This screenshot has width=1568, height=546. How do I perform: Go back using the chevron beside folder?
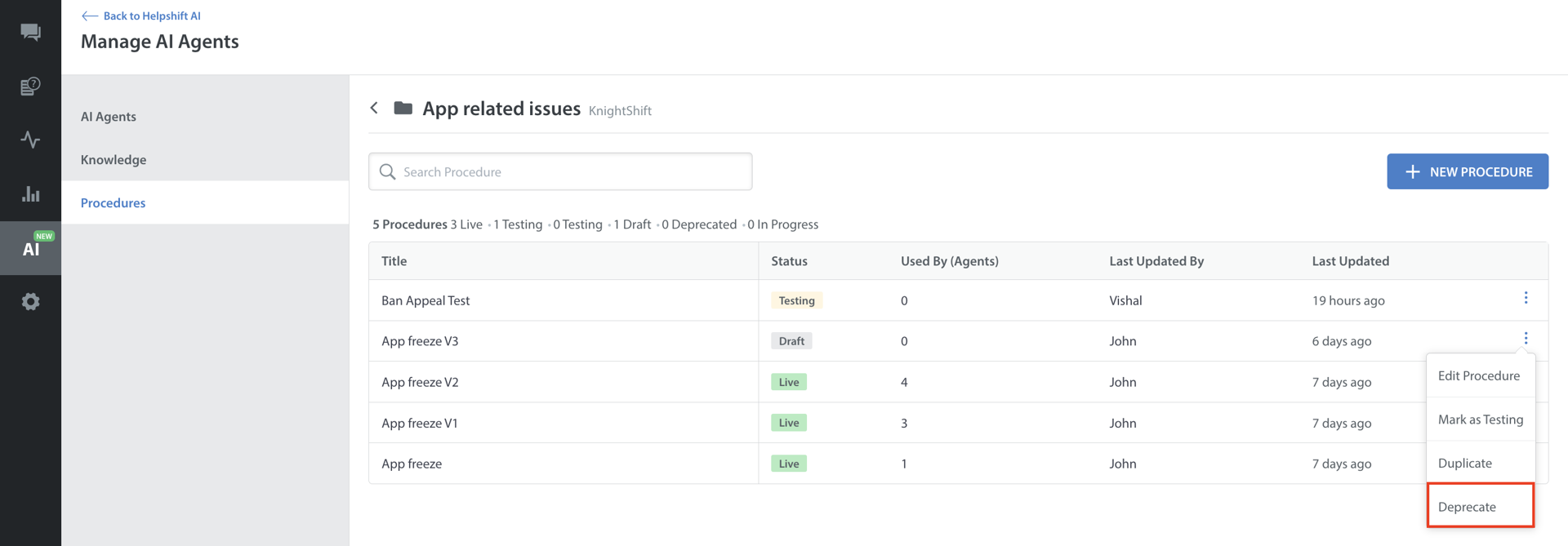click(374, 108)
